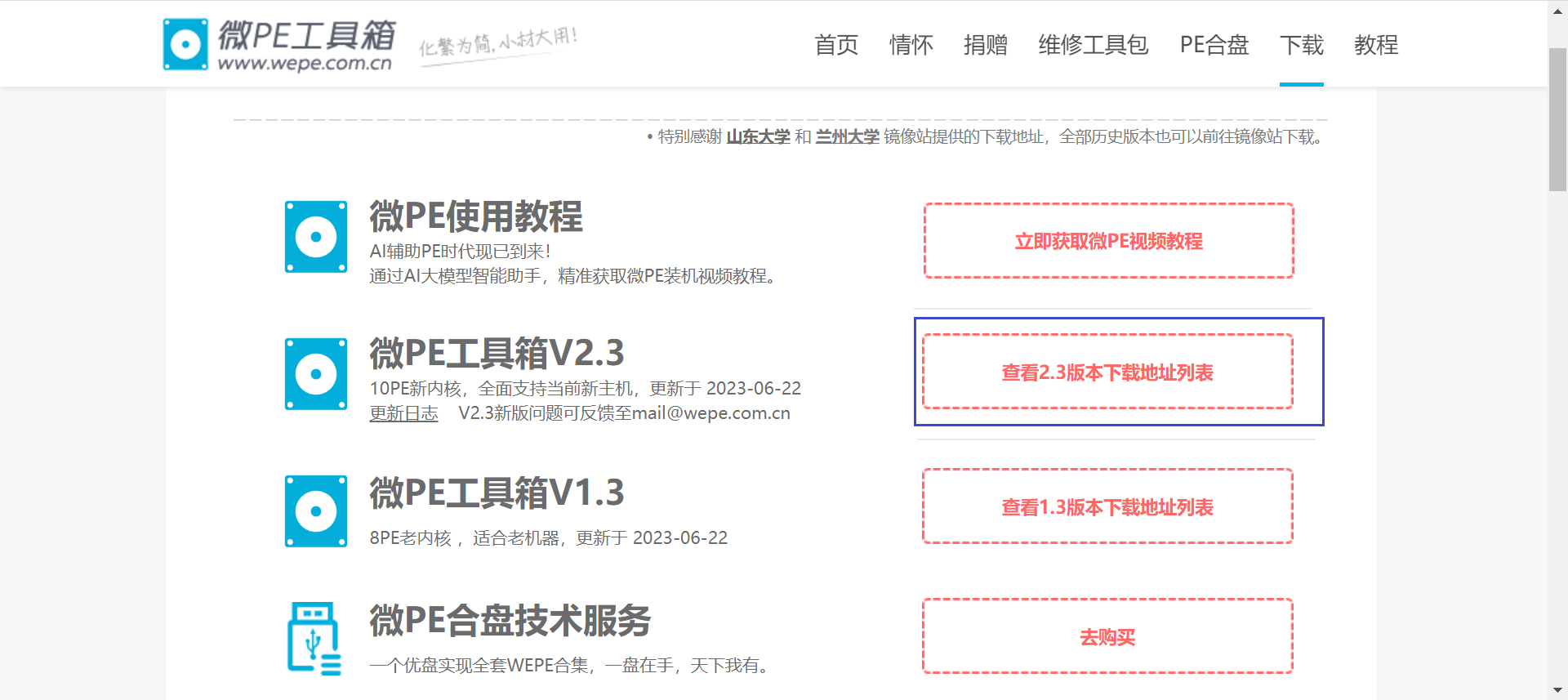
Task: Open the 山东大学 mirror link
Action: [759, 136]
